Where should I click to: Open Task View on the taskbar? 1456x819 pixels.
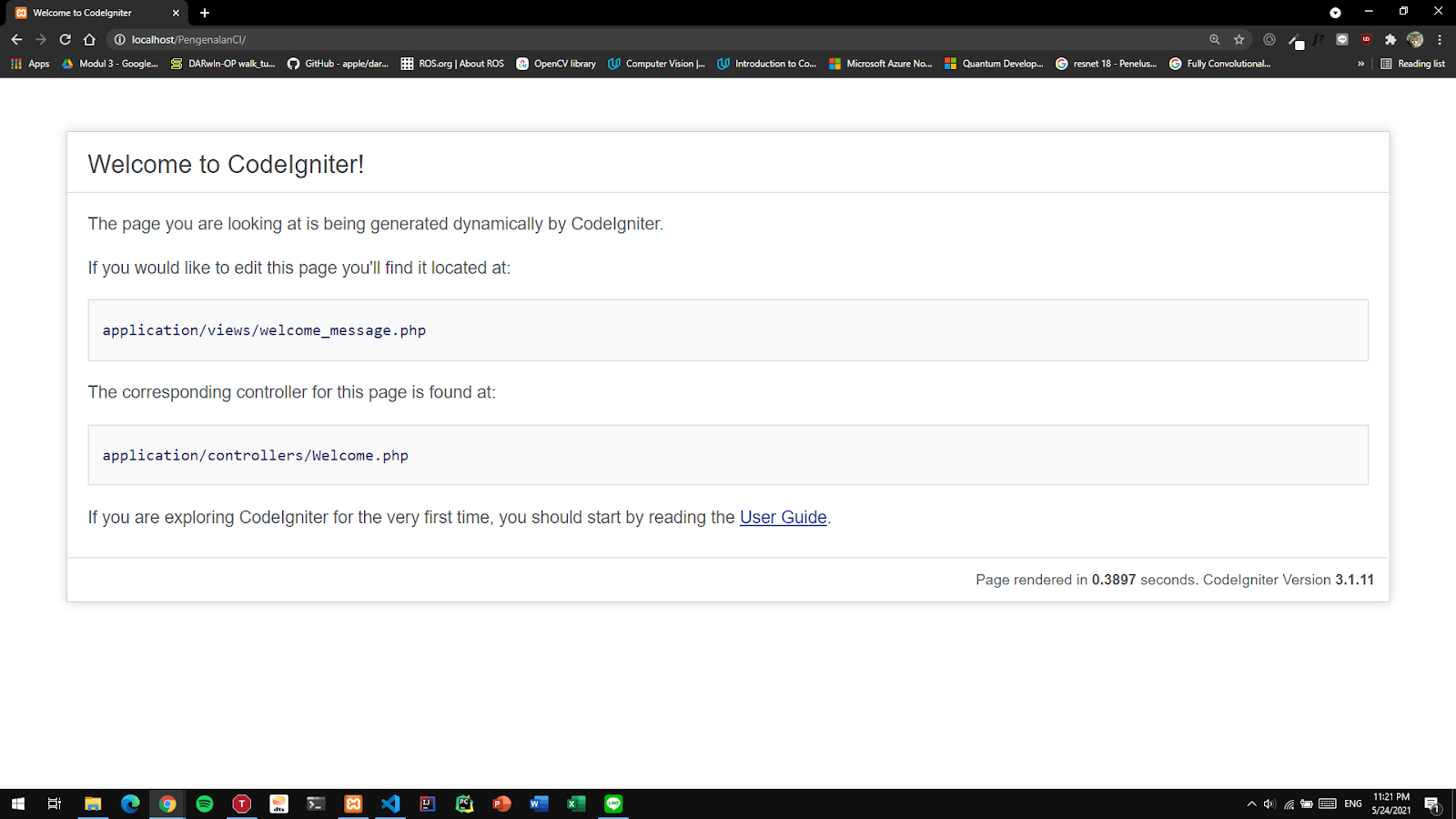pyautogui.click(x=55, y=804)
